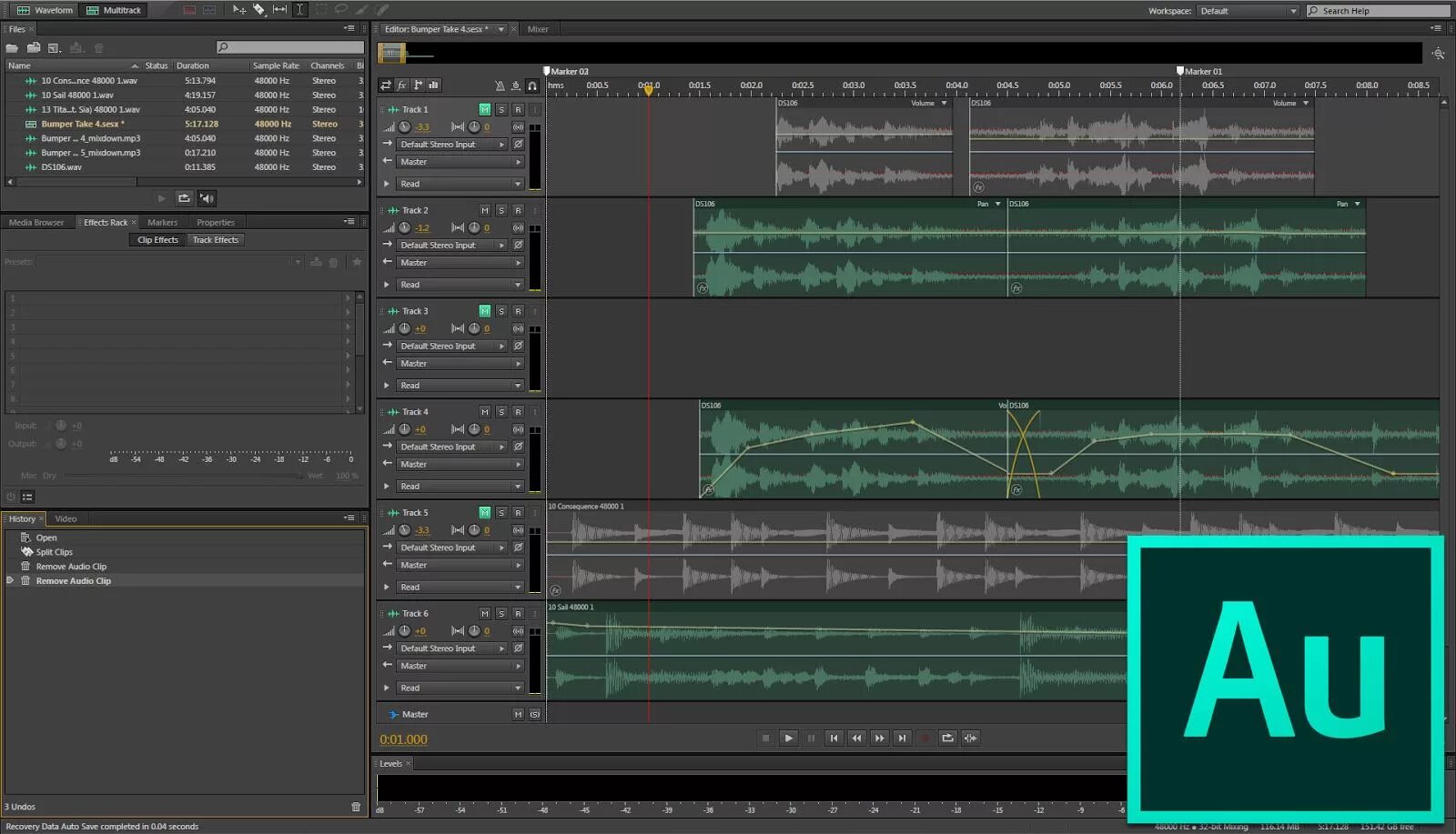
Task: Show the Effects (fx) track view icon
Action: coord(401,85)
